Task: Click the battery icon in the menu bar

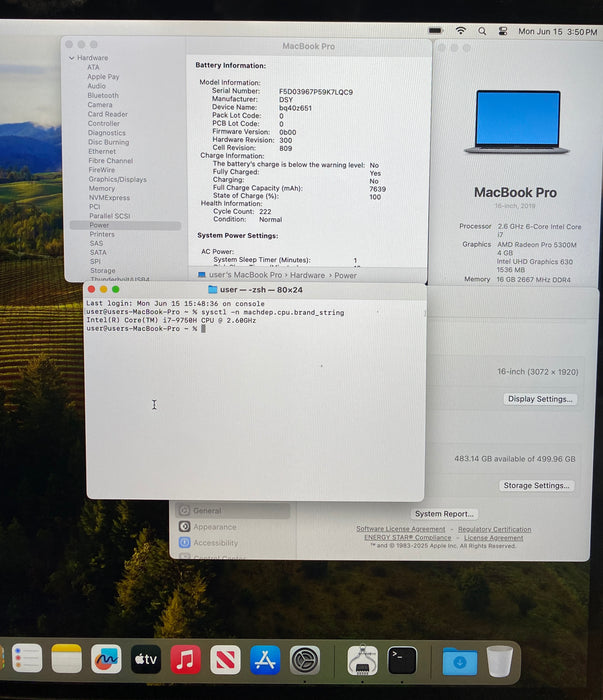Action: pyautogui.click(x=436, y=31)
